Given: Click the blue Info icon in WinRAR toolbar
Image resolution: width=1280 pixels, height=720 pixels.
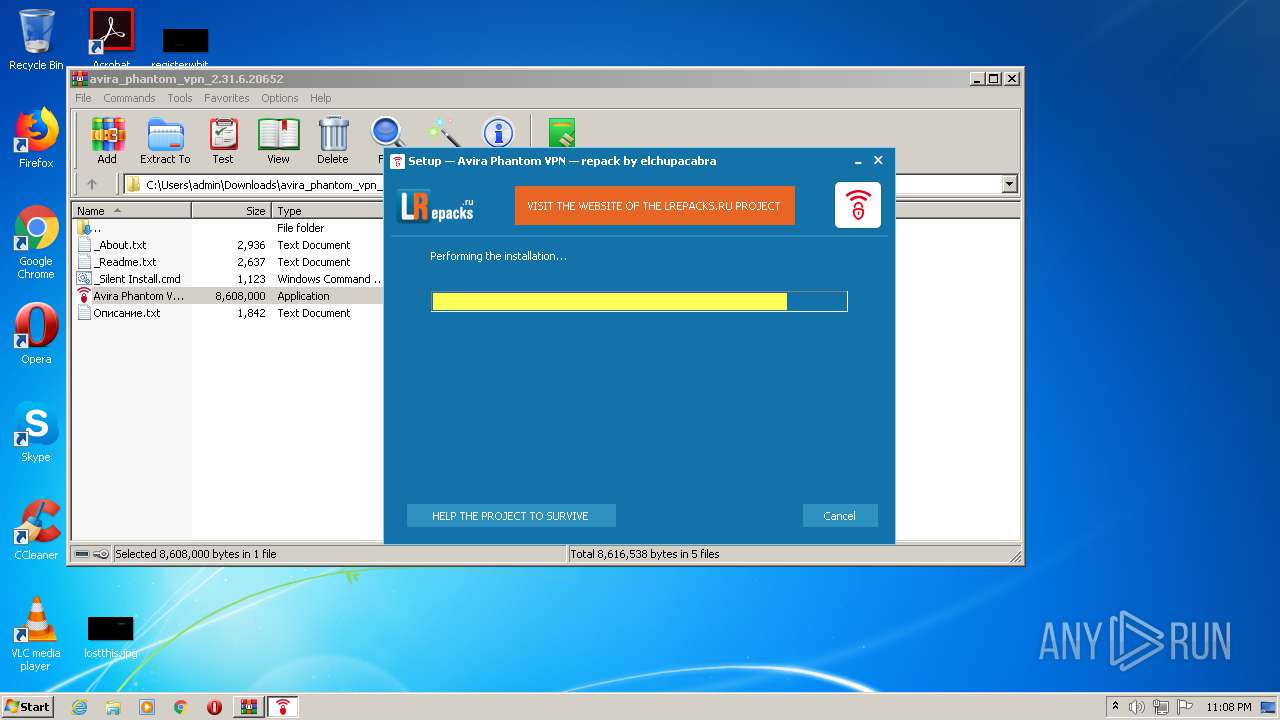Looking at the screenshot, I should coord(498,133).
